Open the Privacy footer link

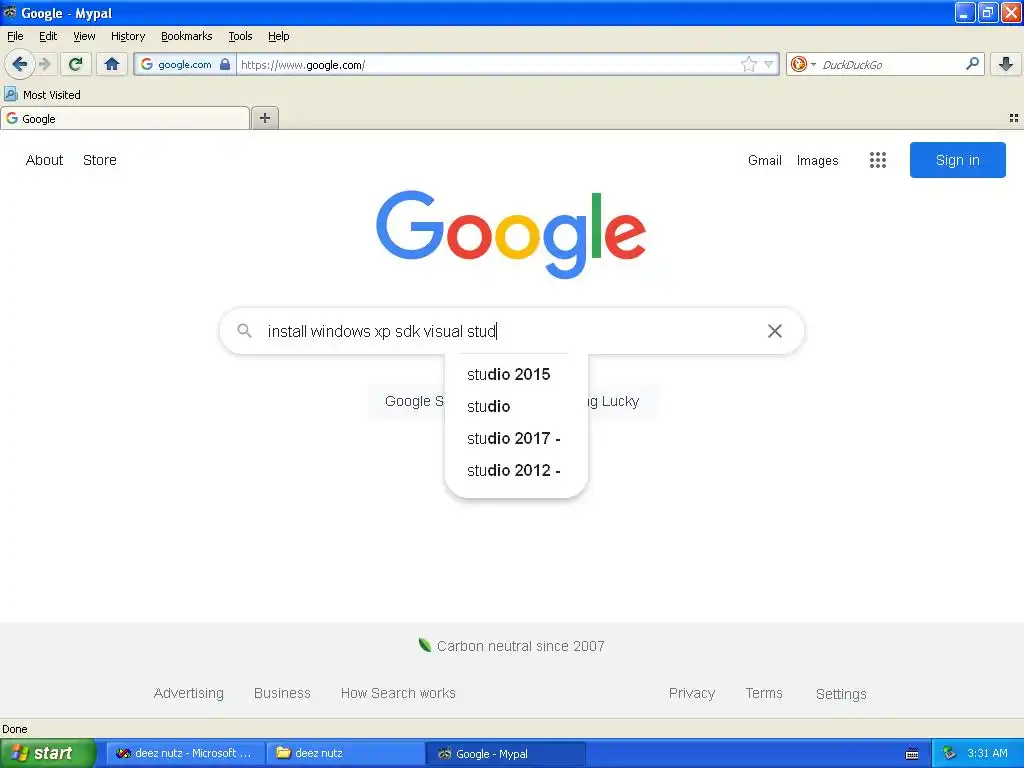pos(692,693)
